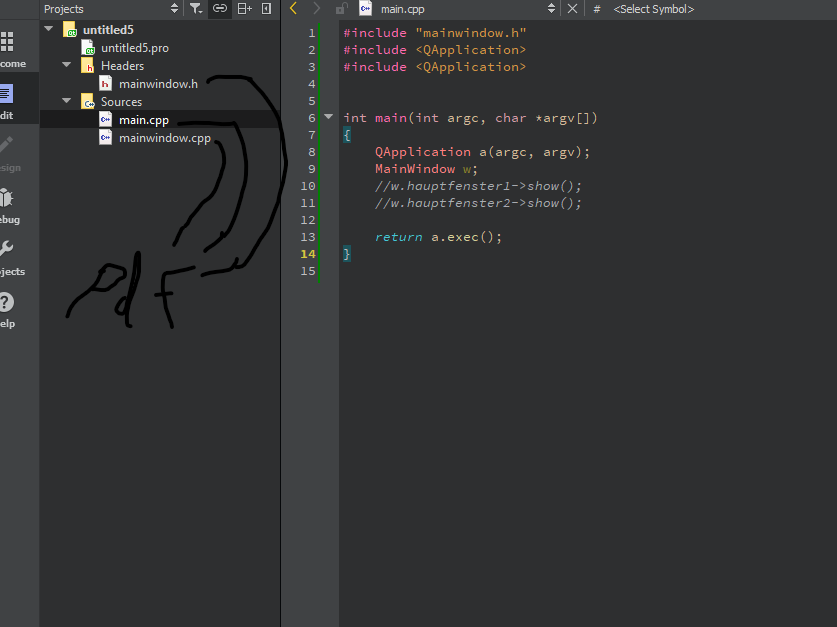Close the Projects side panel
Viewport: 837px width, 627px height.
pyautogui.click(x=266, y=8)
